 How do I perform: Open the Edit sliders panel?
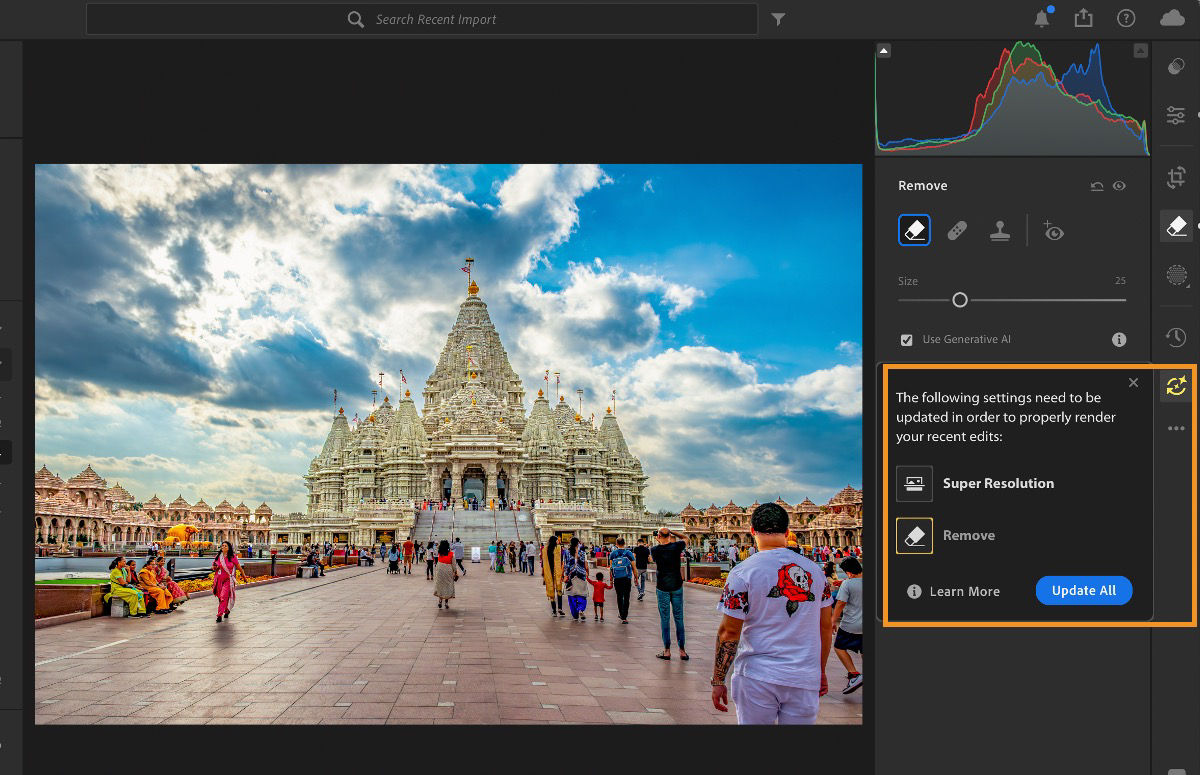coord(1176,116)
